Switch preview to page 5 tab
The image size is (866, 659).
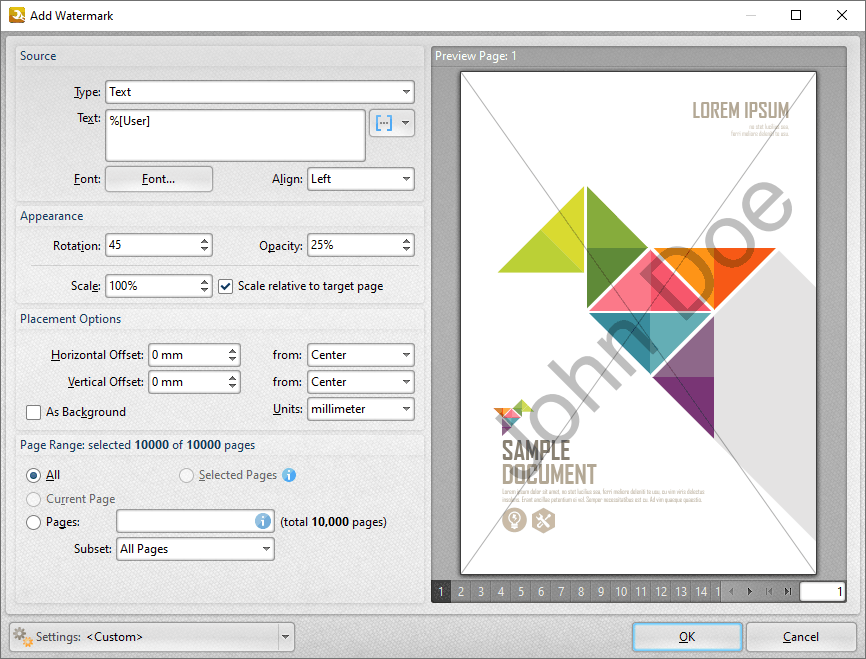(x=521, y=592)
